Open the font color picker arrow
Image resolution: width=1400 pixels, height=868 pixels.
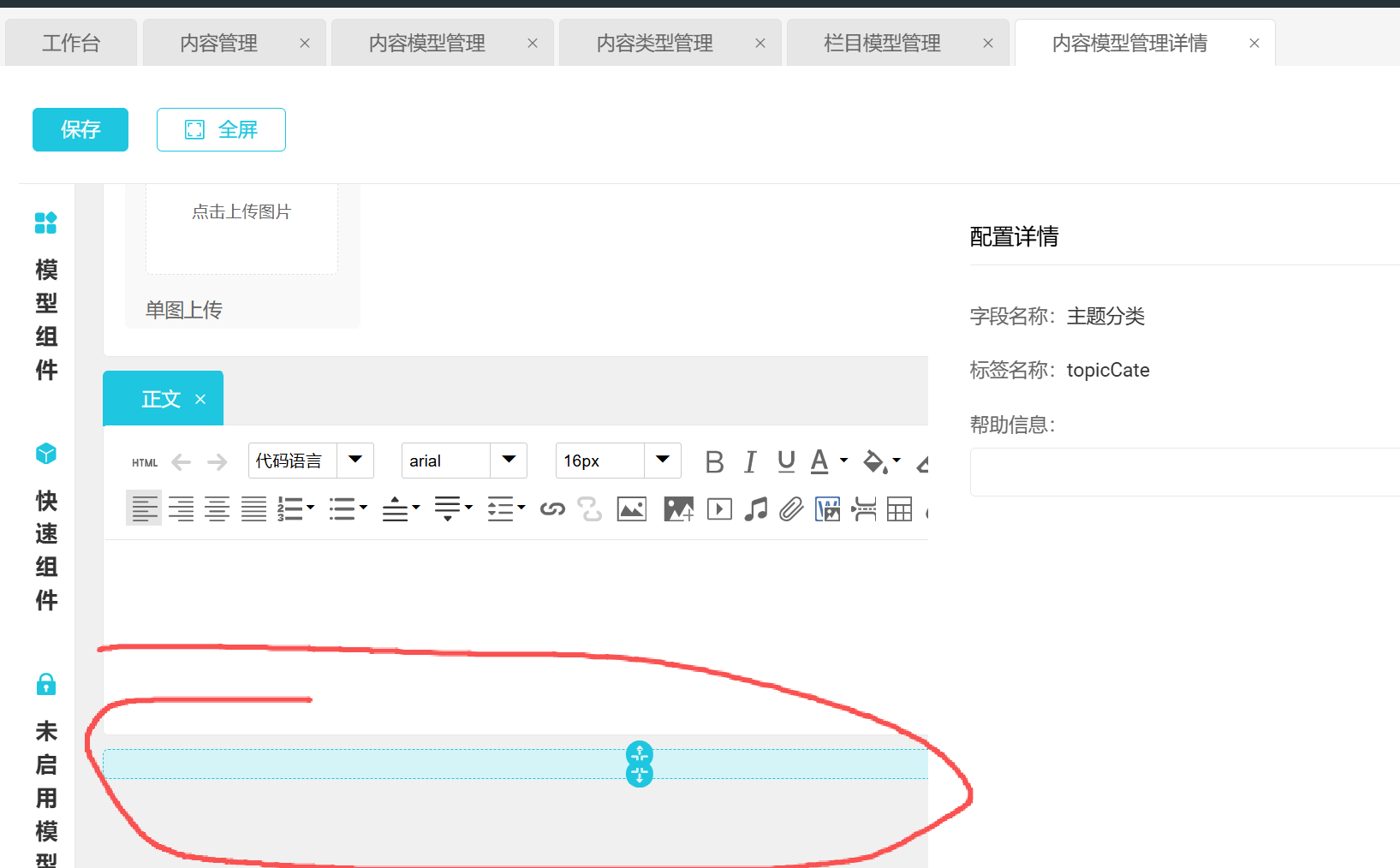pos(843,461)
